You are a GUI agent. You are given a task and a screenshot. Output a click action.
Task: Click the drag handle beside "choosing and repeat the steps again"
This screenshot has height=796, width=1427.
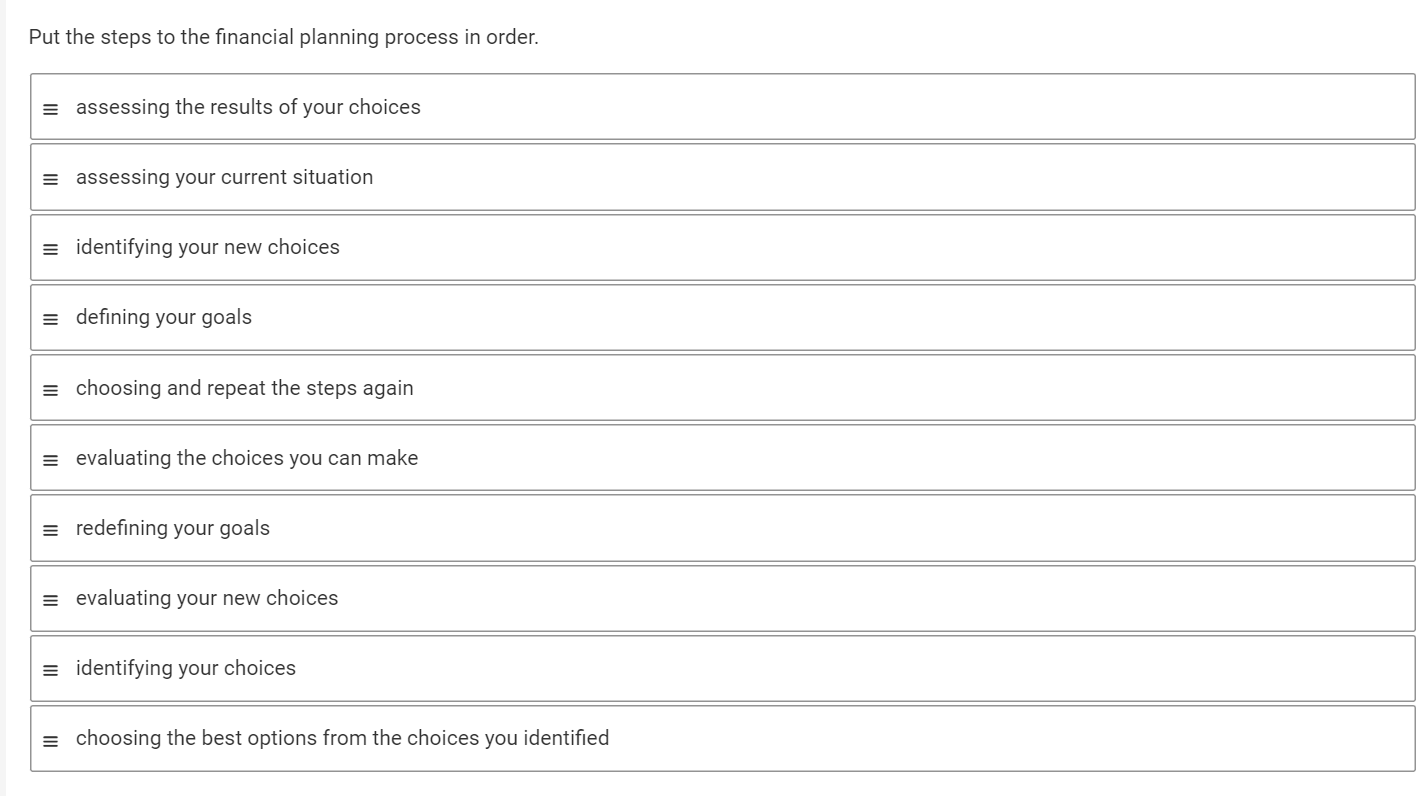(50, 388)
